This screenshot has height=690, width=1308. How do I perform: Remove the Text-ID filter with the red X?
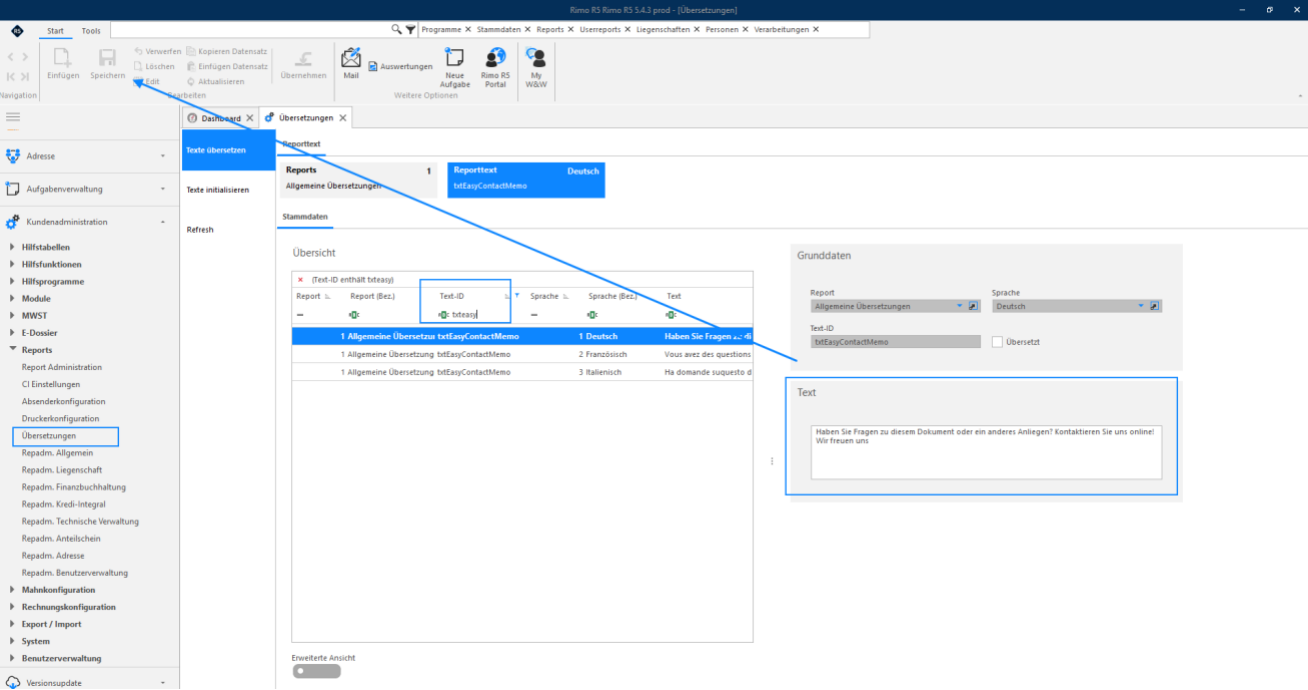[300, 280]
